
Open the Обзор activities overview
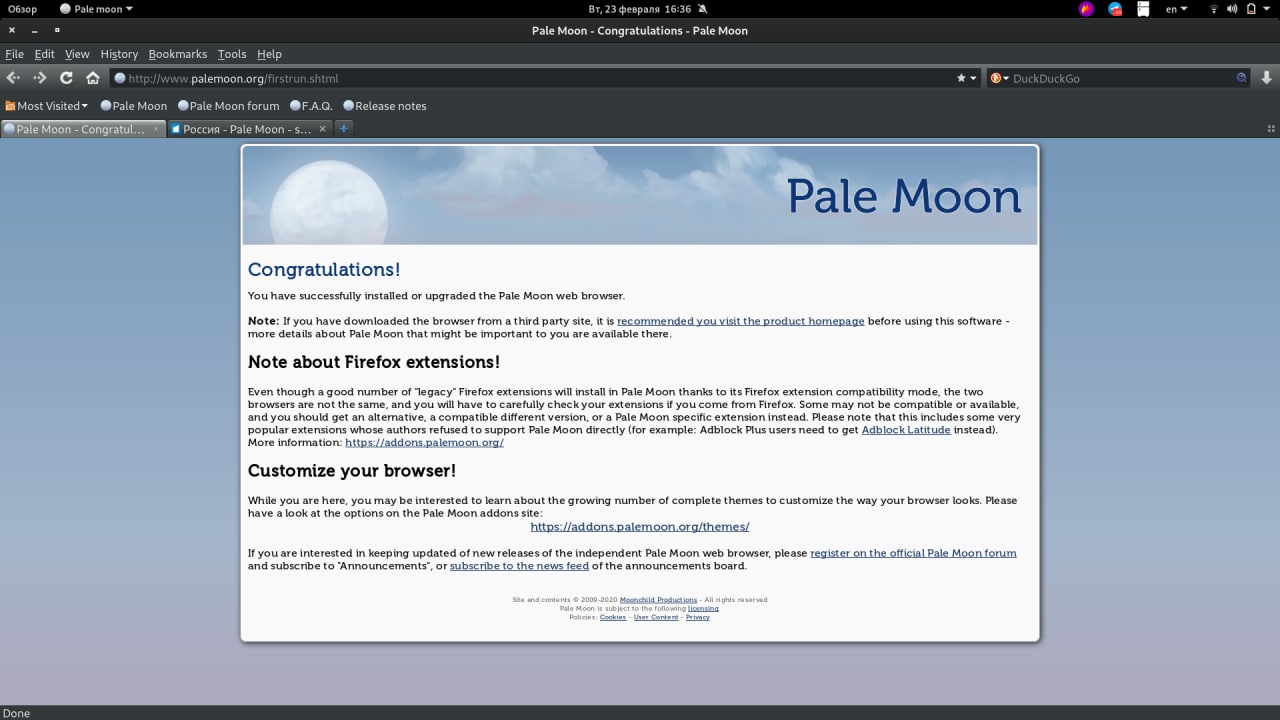22,9
